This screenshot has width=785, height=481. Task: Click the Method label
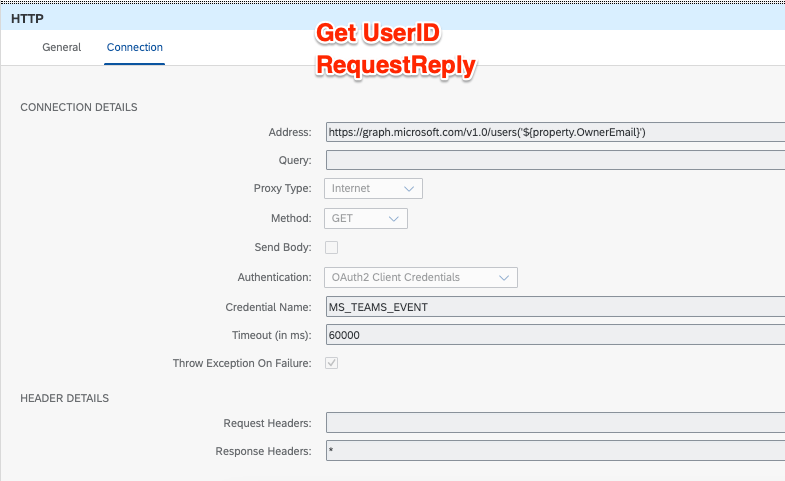pos(291,218)
